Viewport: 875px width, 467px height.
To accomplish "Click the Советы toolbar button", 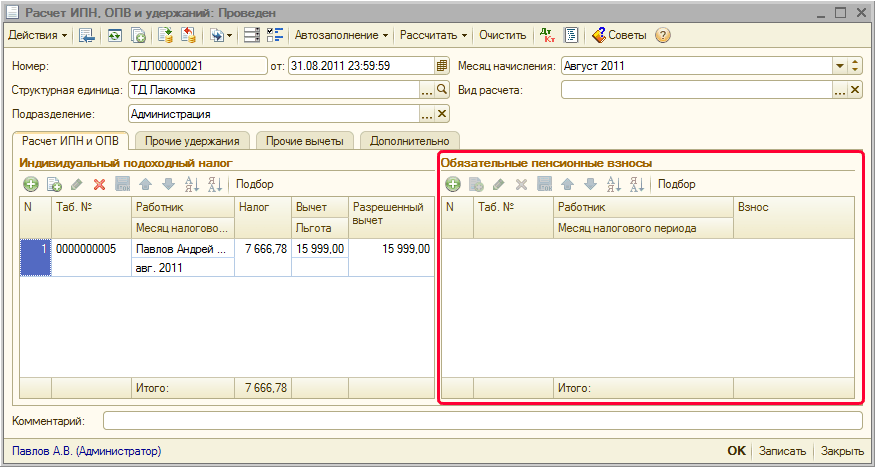I will [618, 35].
